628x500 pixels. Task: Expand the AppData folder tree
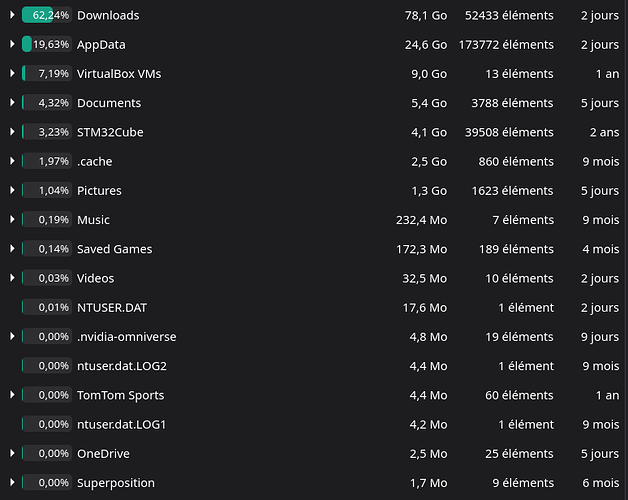point(12,44)
